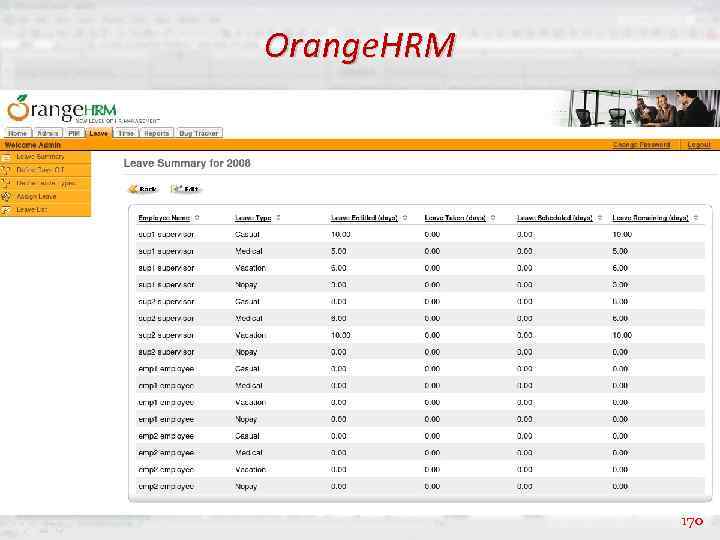Image resolution: width=720 pixels, height=540 pixels.
Task: Click the 'Welcome Admin' text
Action: (33, 145)
